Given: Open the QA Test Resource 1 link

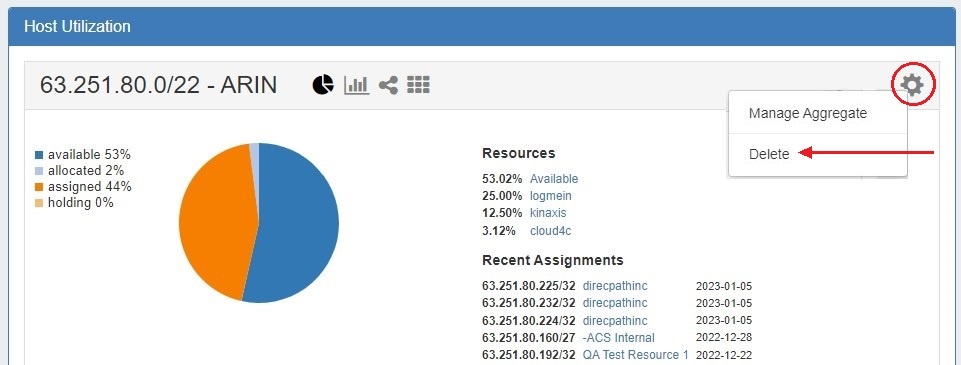Looking at the screenshot, I should pos(636,355).
